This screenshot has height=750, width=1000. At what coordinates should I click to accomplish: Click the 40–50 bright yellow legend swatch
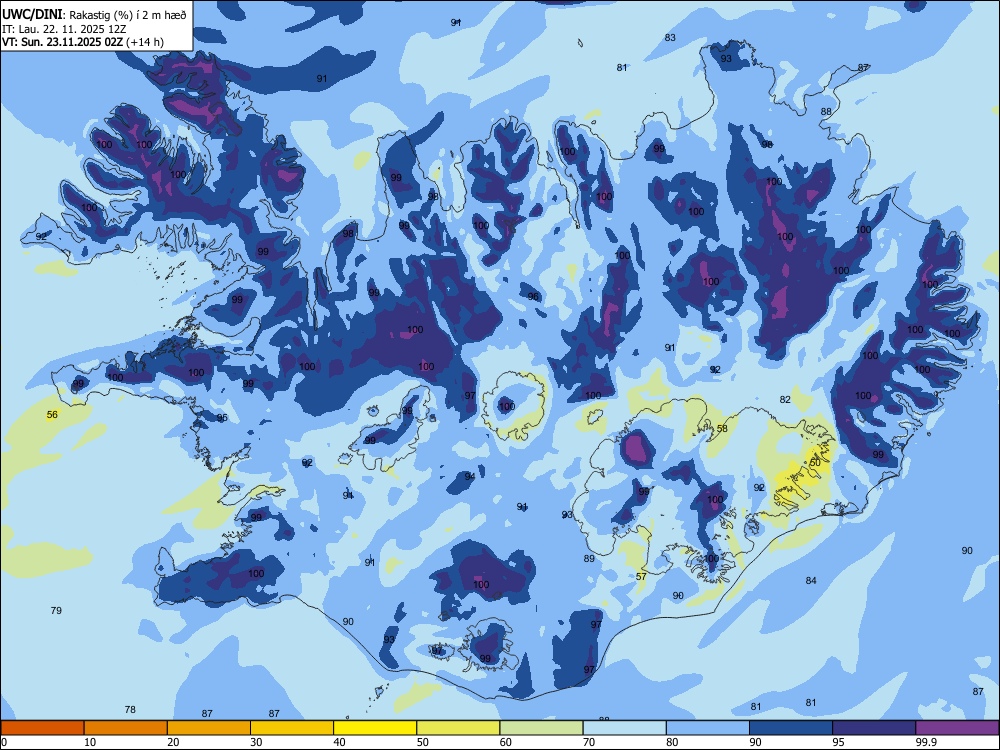pyautogui.click(x=375, y=728)
